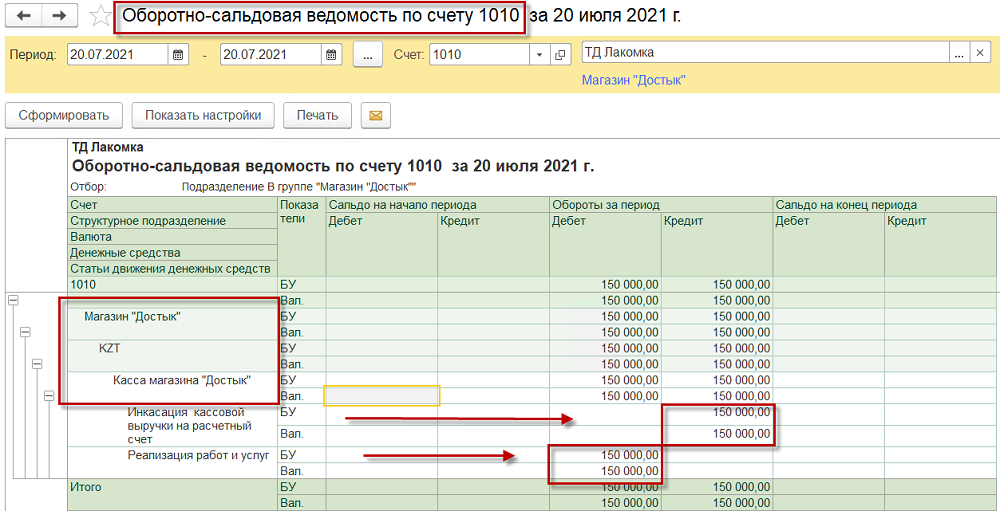Clear the ТД Лакомка organization field
1000x511 pixels.
click(981, 53)
